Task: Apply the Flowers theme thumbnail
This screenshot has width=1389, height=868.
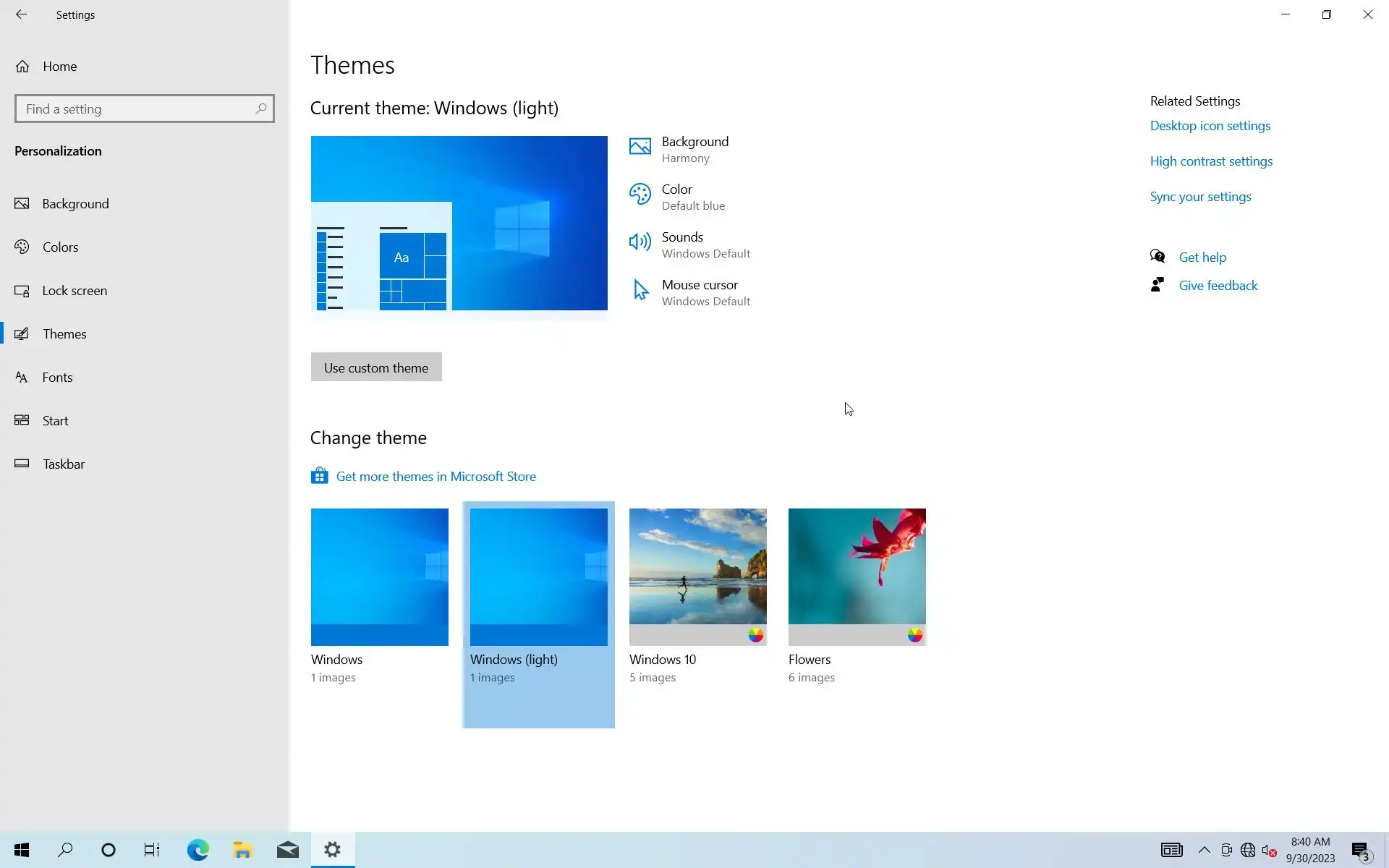Action: click(x=857, y=576)
